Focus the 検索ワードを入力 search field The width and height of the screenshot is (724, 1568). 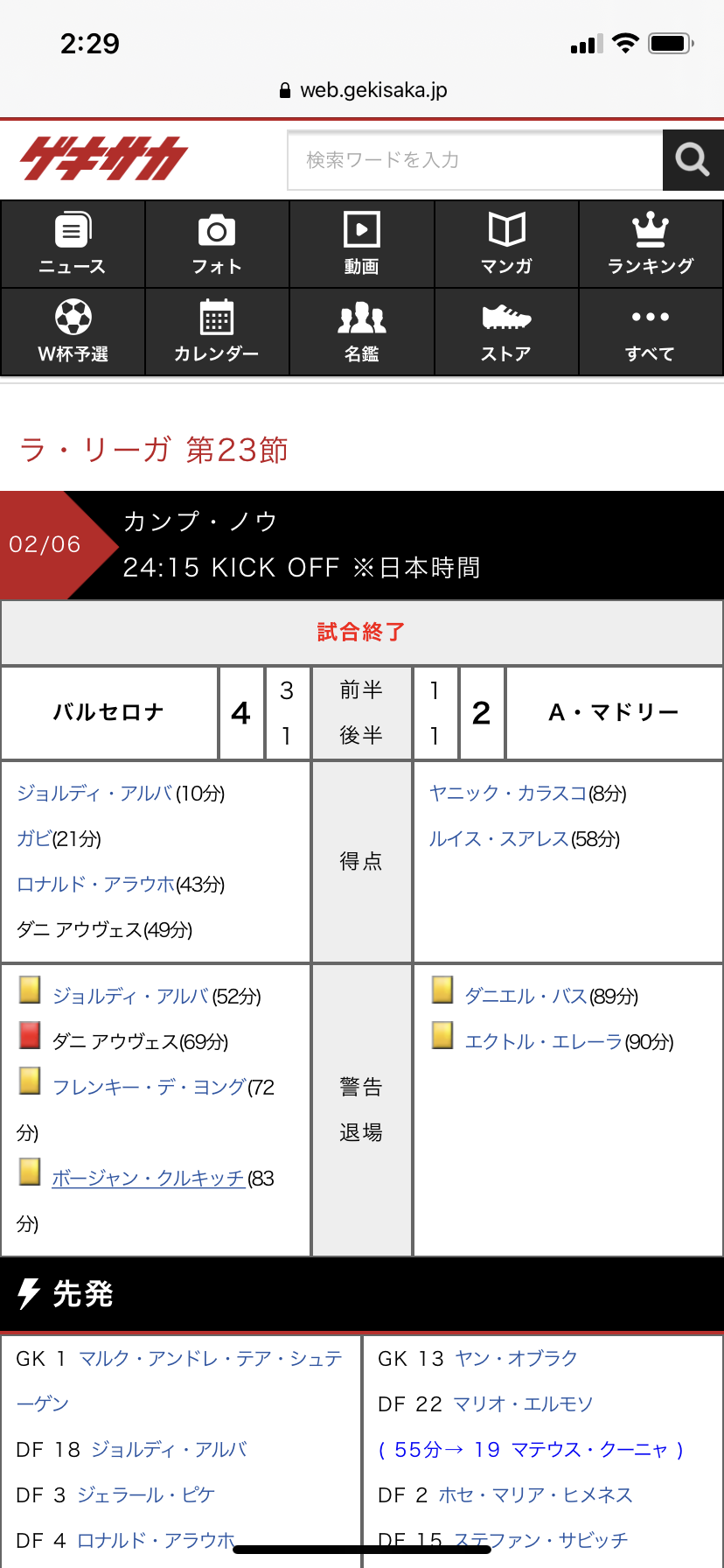[475, 160]
